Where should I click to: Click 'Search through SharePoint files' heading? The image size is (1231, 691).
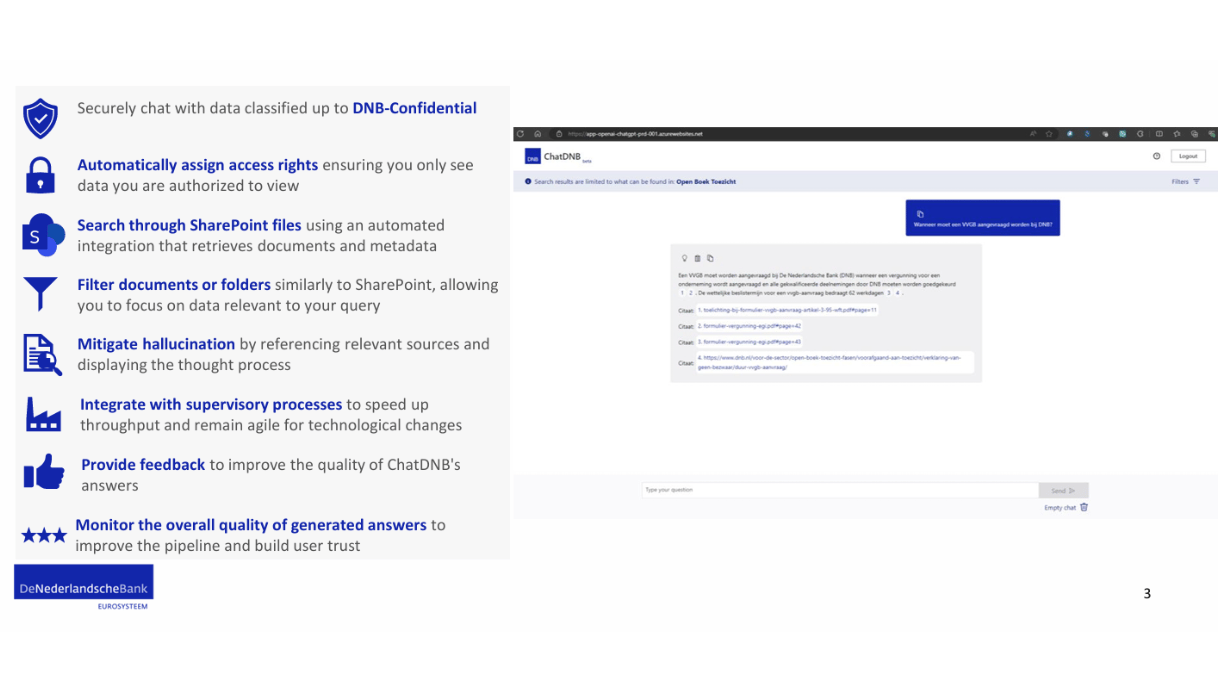189,225
